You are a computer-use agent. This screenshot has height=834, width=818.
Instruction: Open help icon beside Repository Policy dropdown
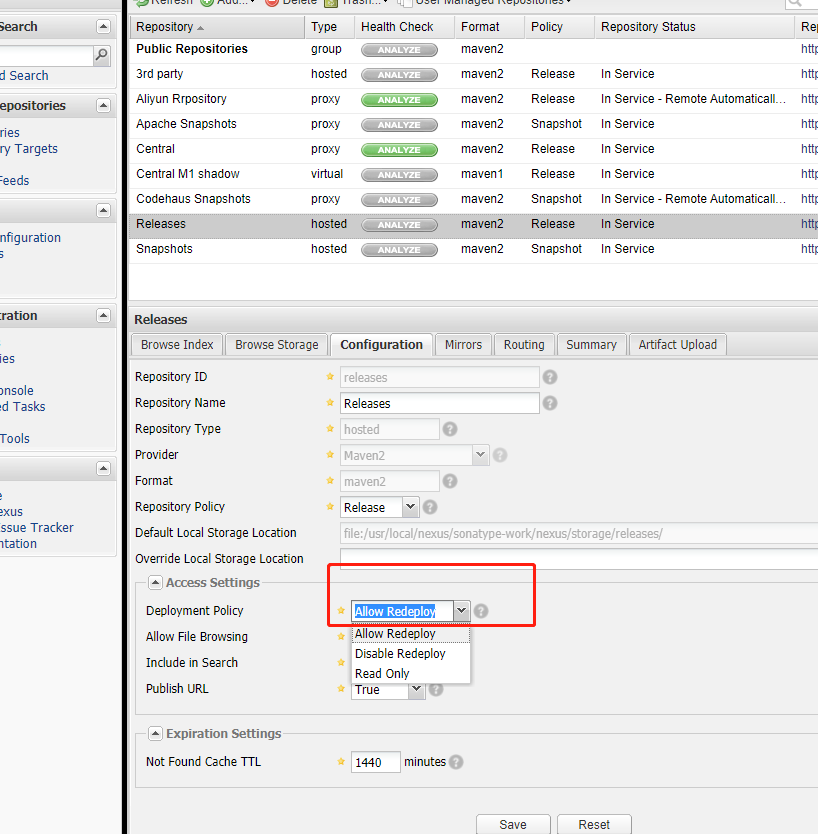click(x=430, y=507)
